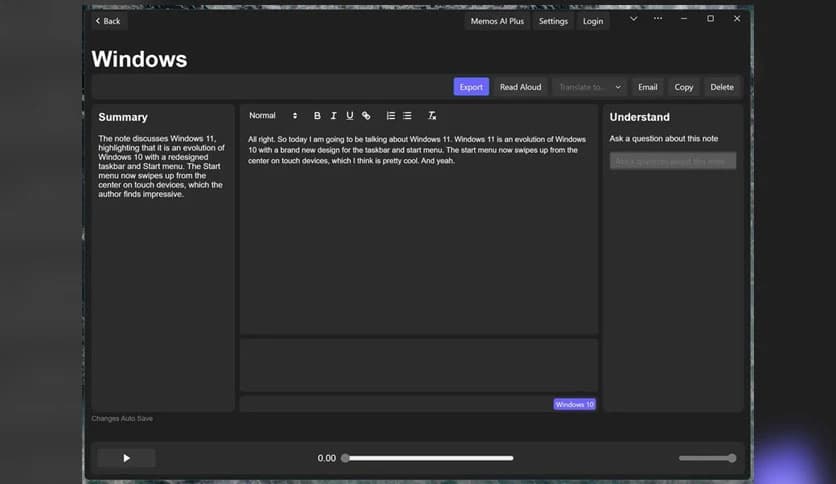Insert a hyperlink using the link icon
Image resolution: width=836 pixels, height=484 pixels.
[366, 116]
